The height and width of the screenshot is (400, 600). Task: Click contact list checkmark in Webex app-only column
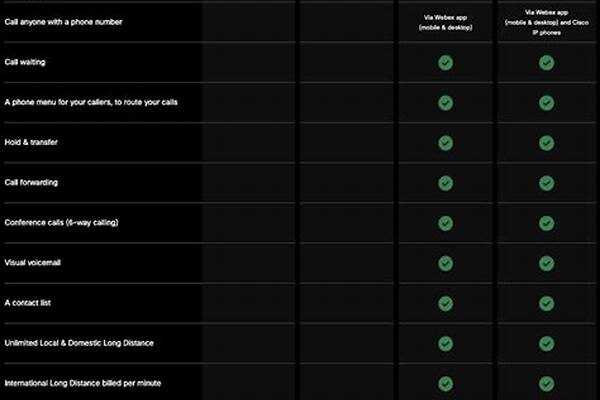pos(445,302)
